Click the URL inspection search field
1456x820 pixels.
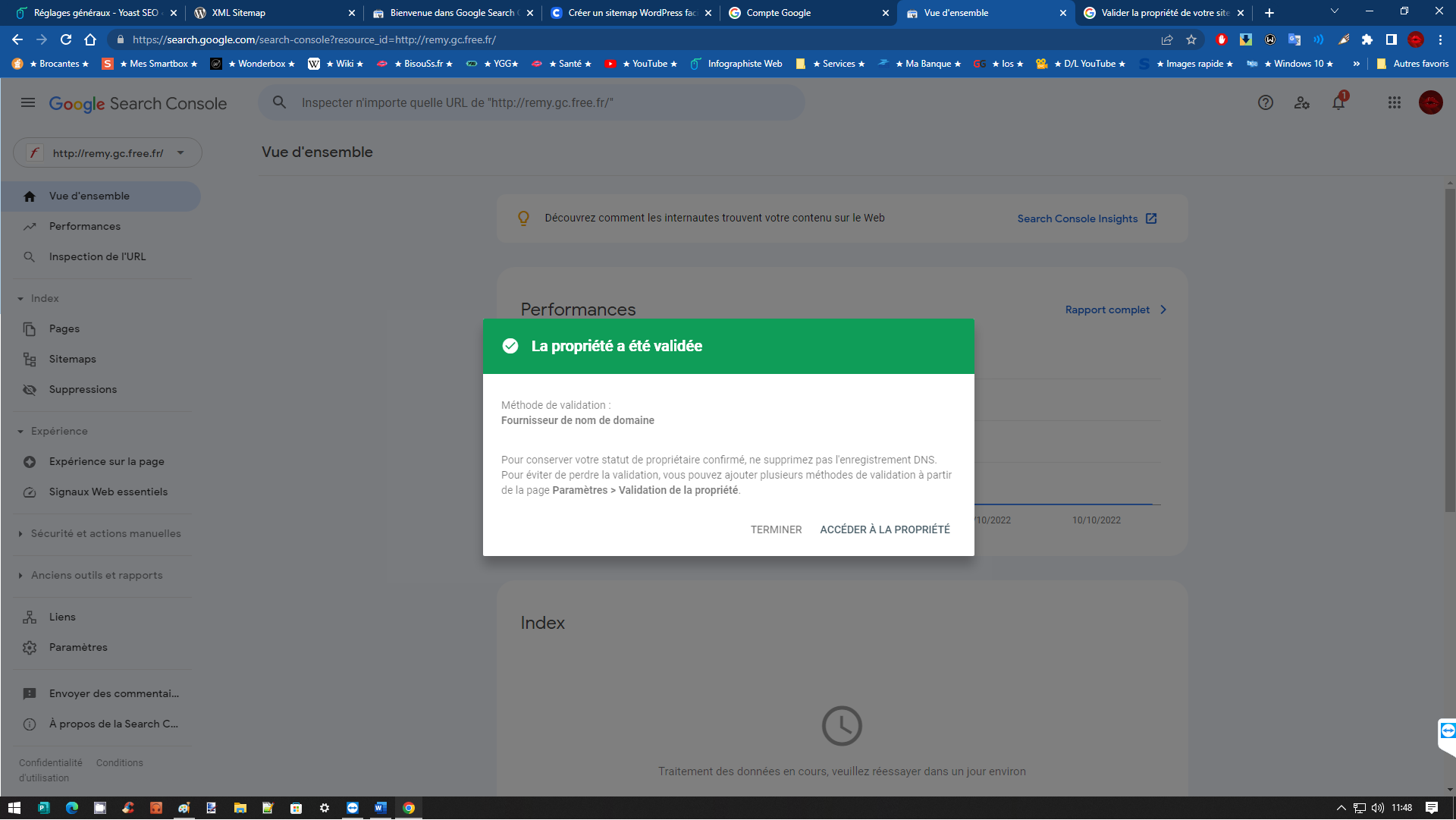click(531, 103)
